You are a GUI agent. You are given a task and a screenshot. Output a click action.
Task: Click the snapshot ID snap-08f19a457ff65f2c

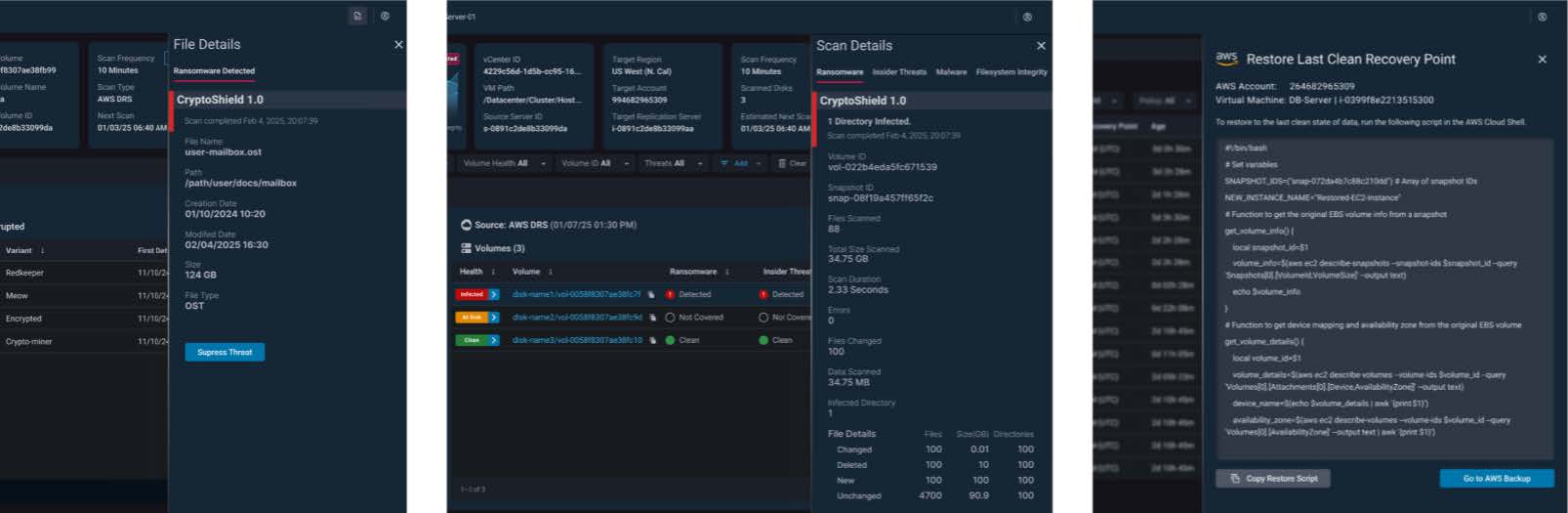[x=881, y=198]
